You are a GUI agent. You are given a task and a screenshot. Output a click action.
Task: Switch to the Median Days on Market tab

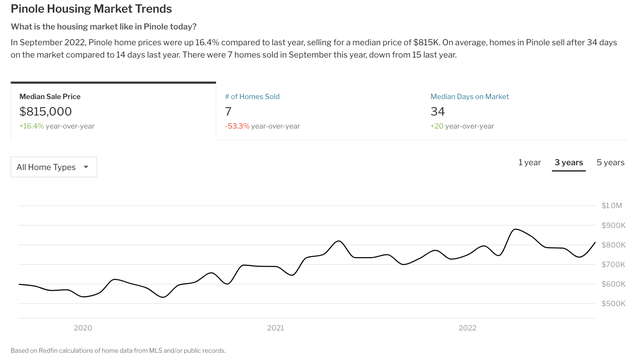point(524,111)
